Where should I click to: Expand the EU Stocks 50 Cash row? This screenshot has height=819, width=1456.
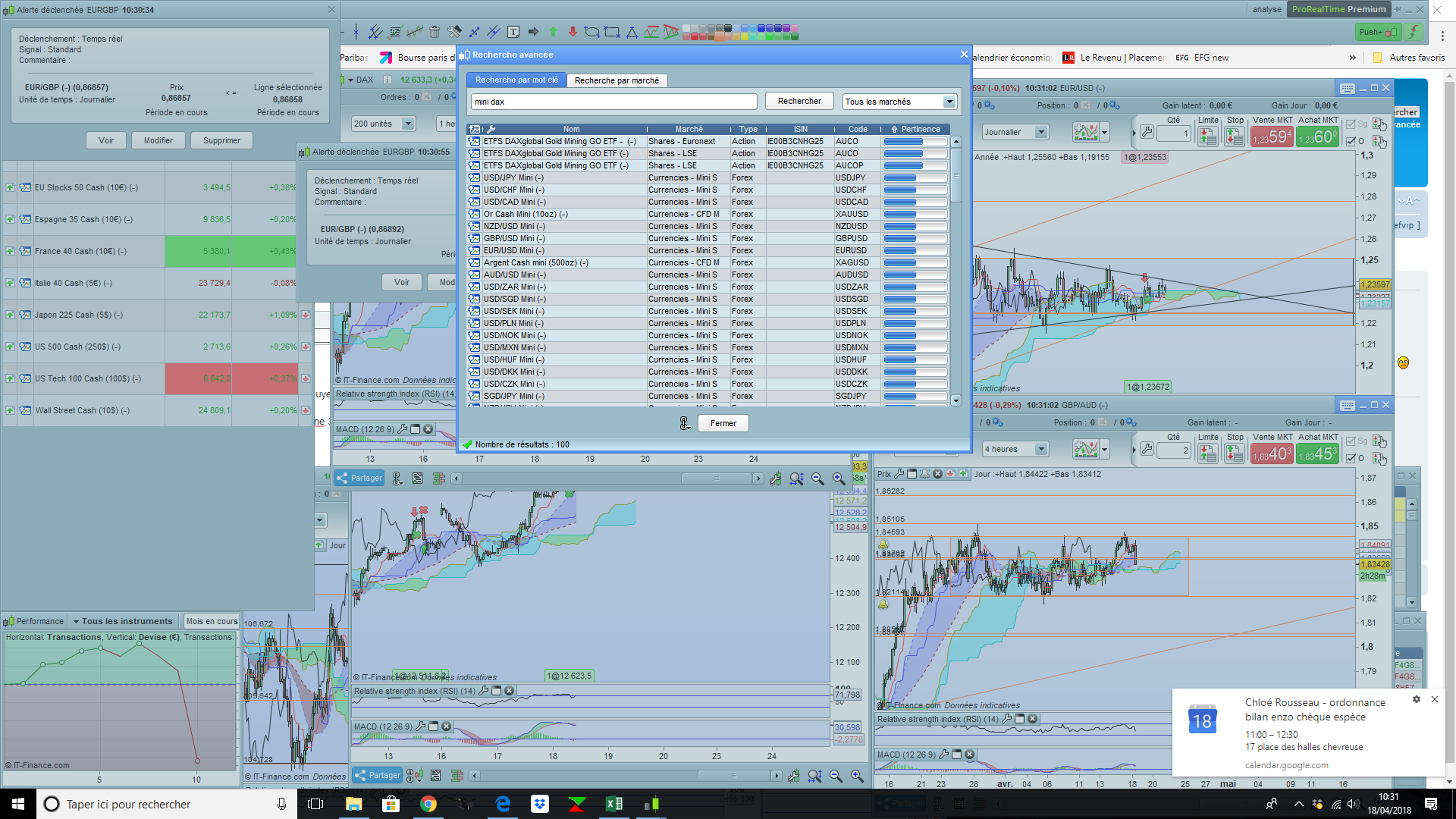[x=10, y=187]
